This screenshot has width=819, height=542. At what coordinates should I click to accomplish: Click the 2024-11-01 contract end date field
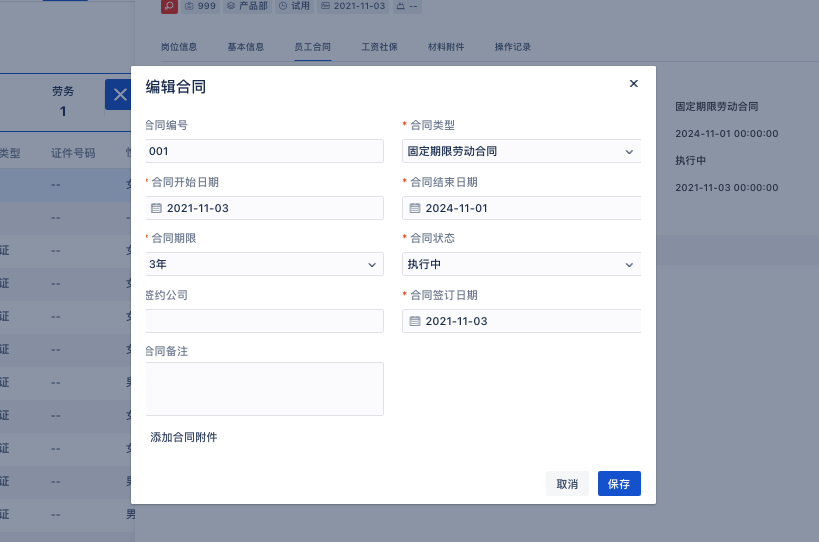(521, 208)
